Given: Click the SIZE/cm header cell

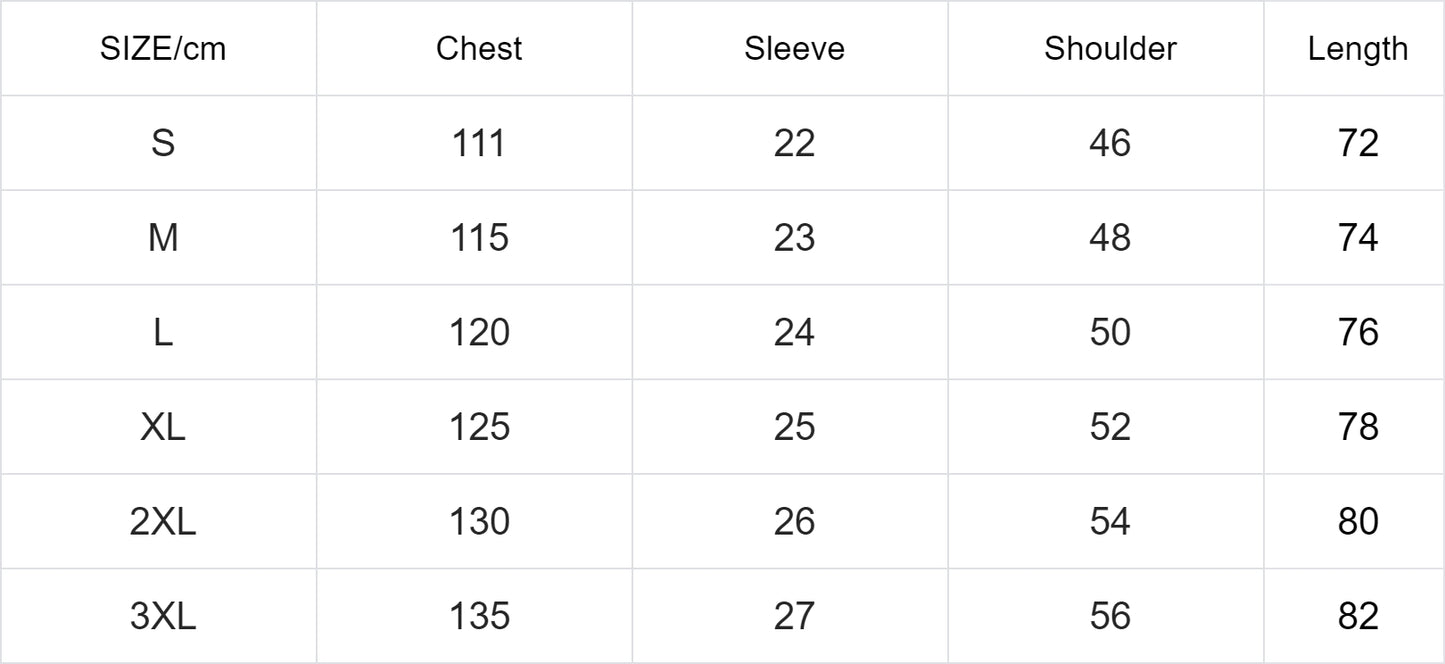Looking at the screenshot, I should [163, 49].
